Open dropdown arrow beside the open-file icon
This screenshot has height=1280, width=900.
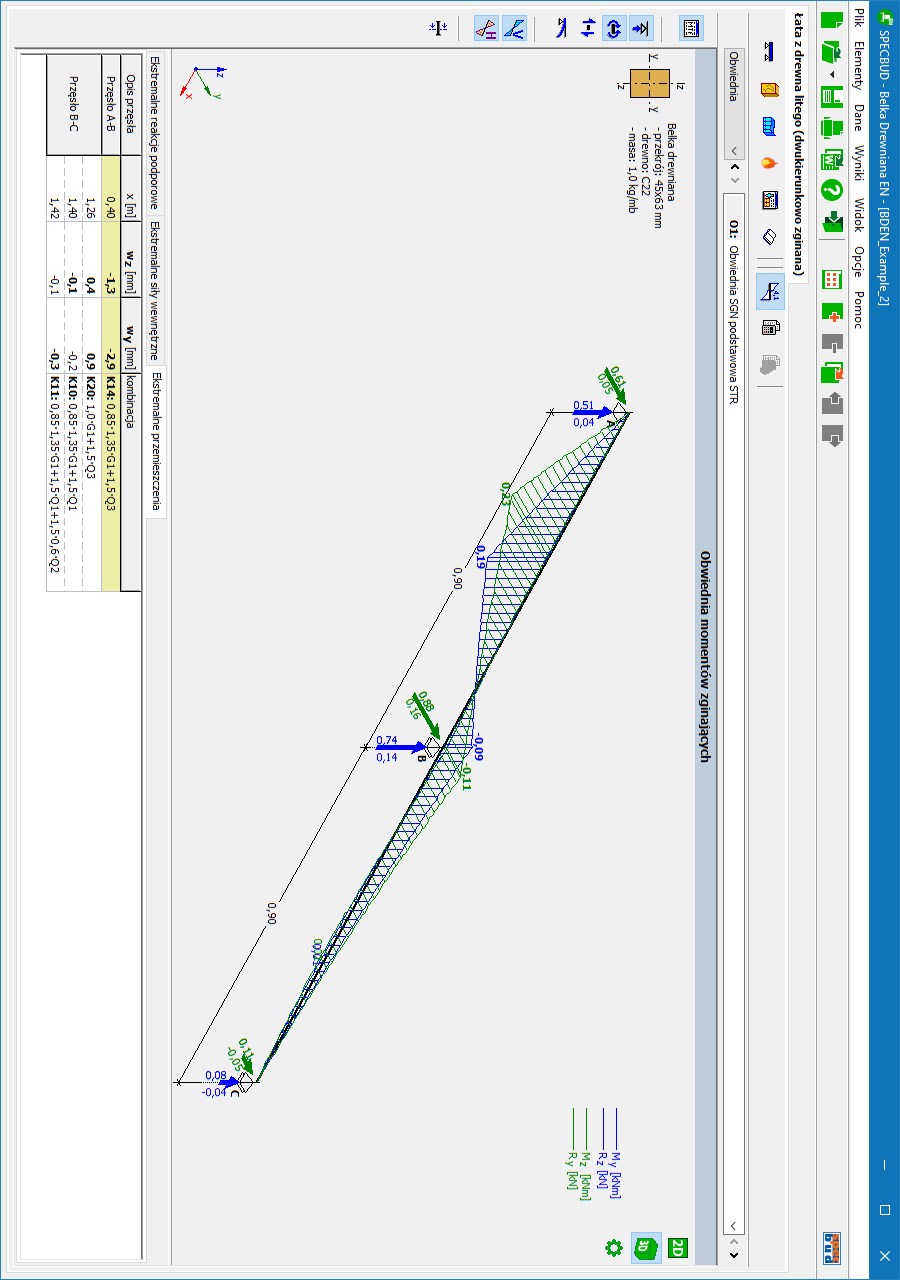tap(832, 74)
